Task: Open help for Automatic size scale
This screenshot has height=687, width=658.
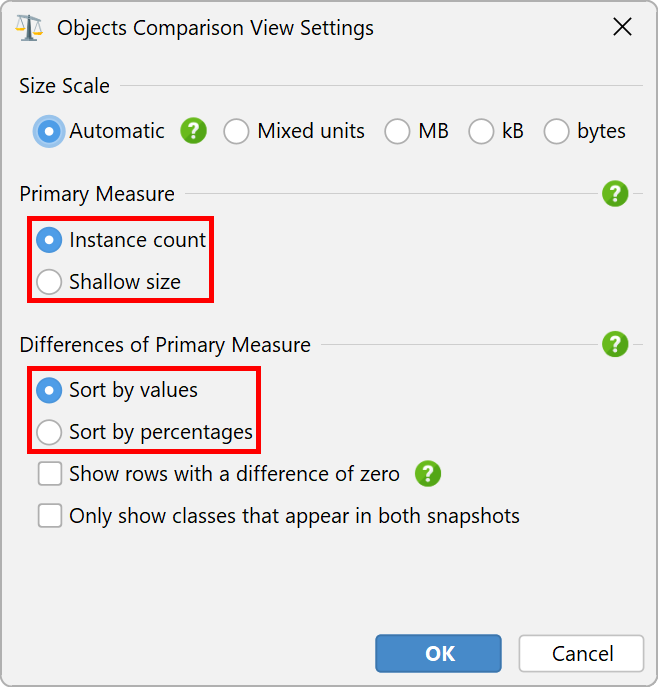Action: [x=193, y=131]
